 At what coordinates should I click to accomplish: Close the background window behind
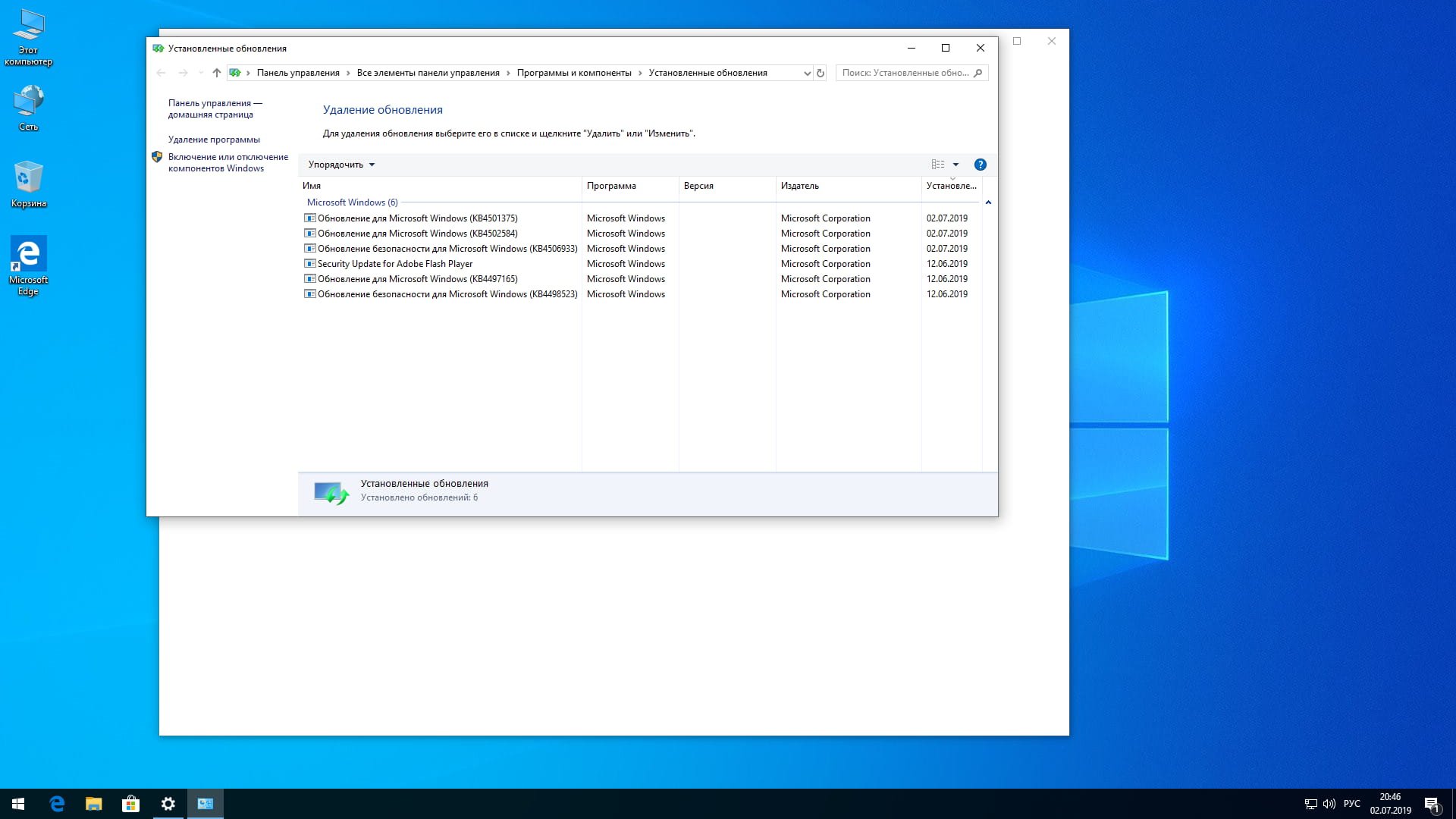tap(1052, 41)
